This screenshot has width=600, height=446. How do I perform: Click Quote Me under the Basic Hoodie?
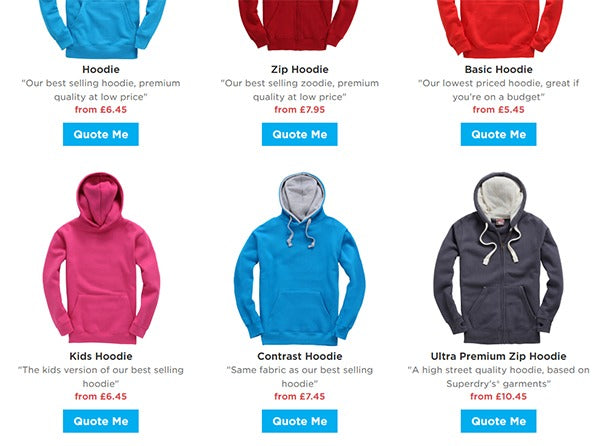499,134
